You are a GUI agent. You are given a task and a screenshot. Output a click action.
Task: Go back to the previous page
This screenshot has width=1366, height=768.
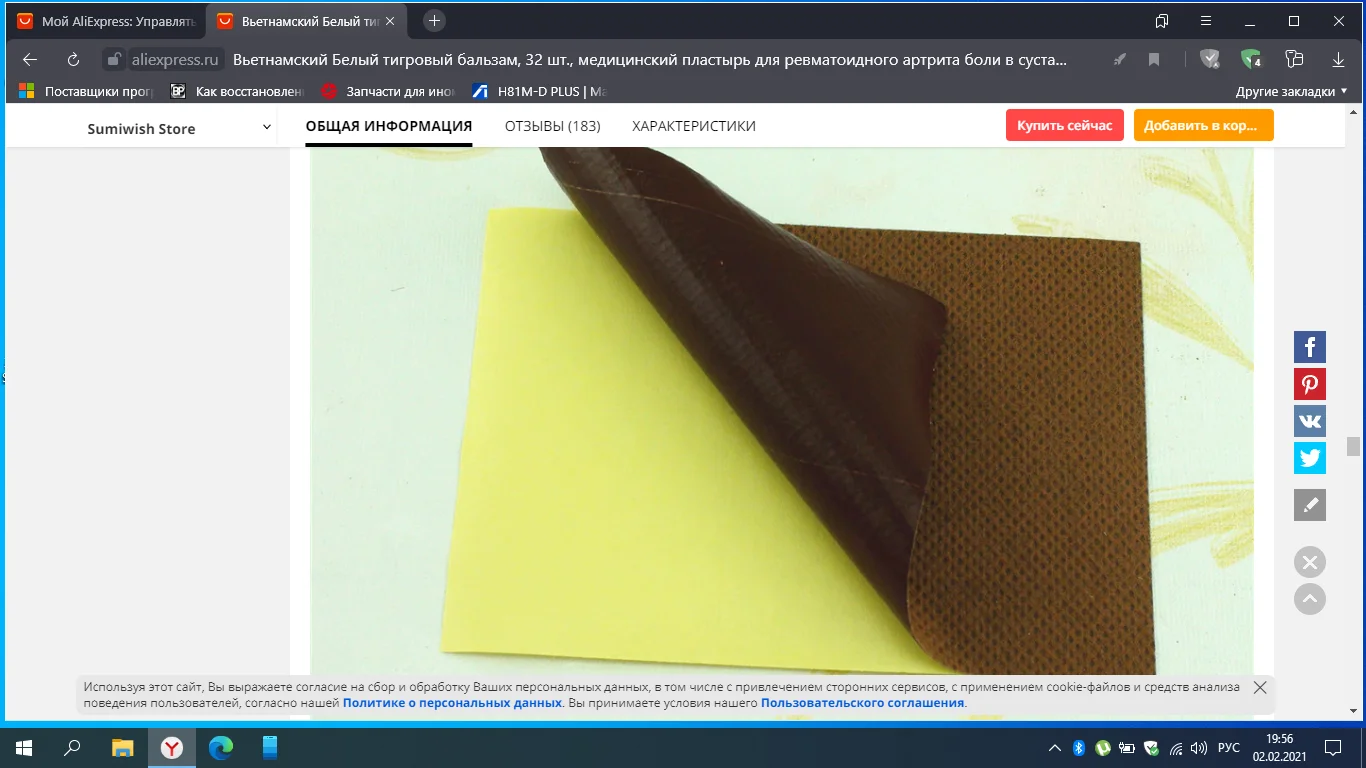30,60
